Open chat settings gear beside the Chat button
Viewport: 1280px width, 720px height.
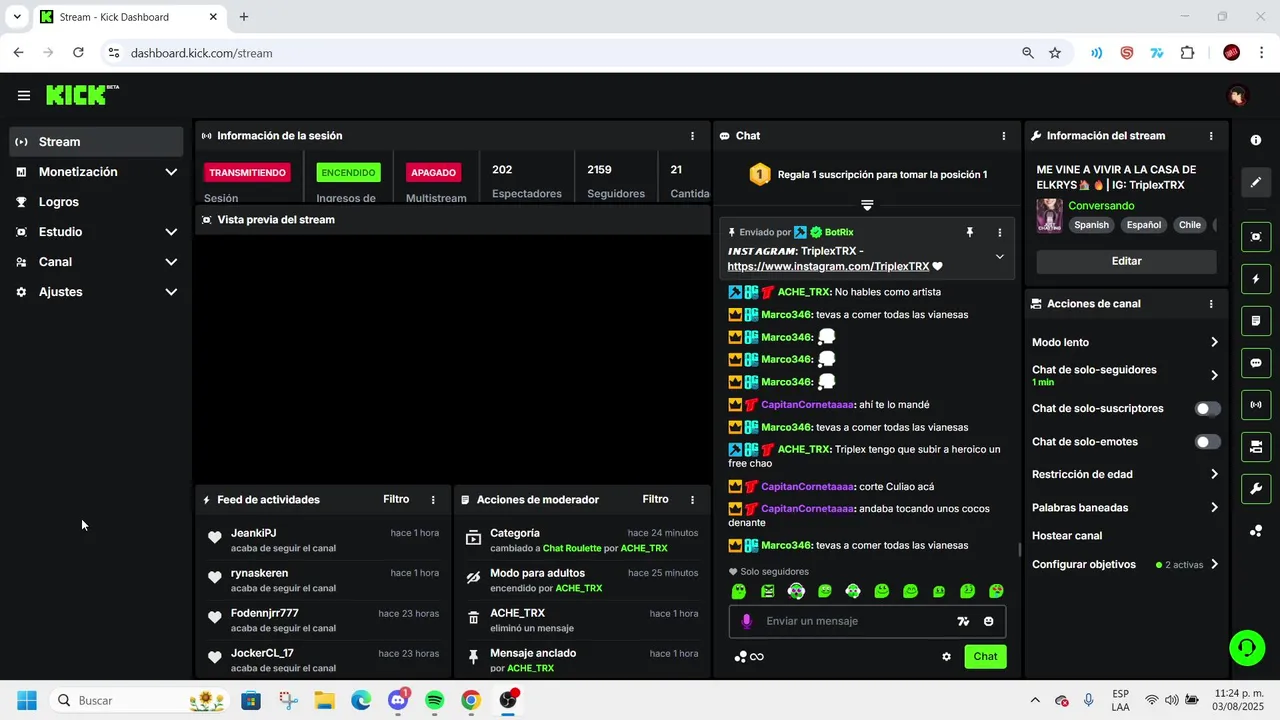pyautogui.click(x=946, y=657)
